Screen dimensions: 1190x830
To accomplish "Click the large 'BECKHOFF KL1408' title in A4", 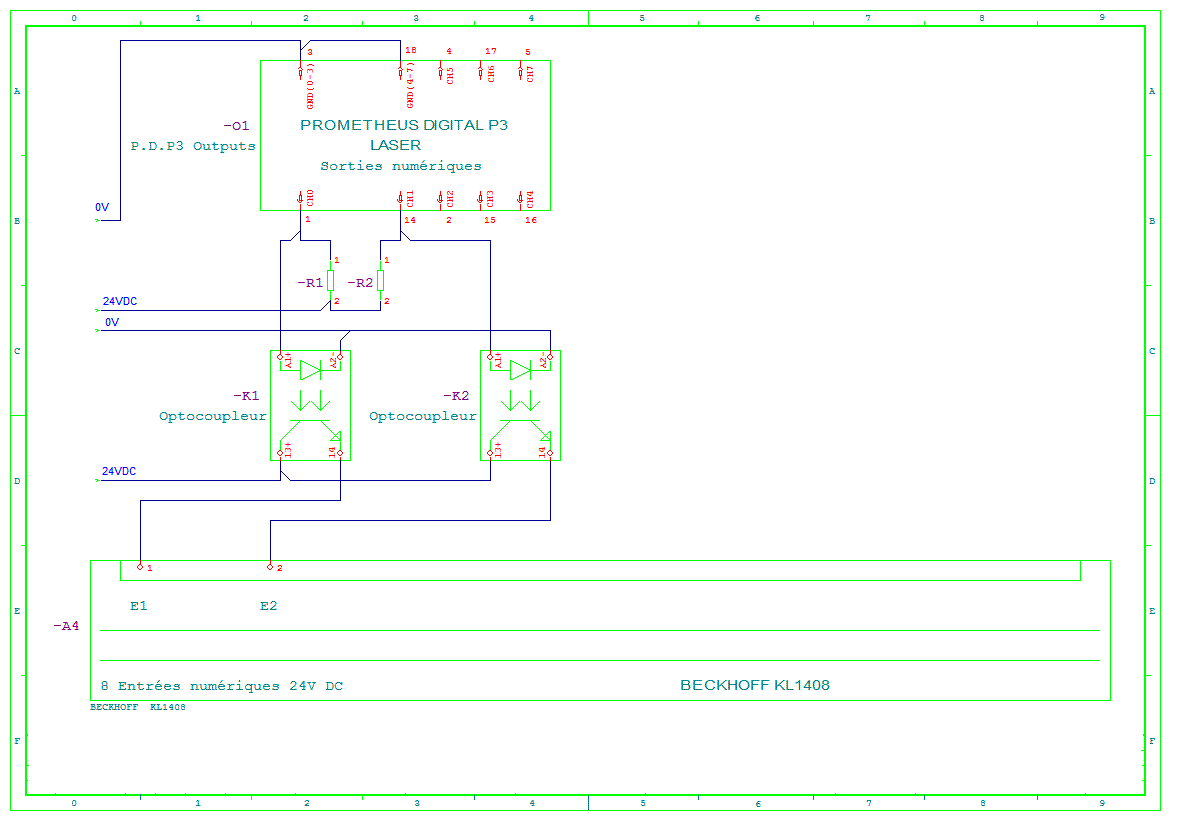I will coord(755,685).
